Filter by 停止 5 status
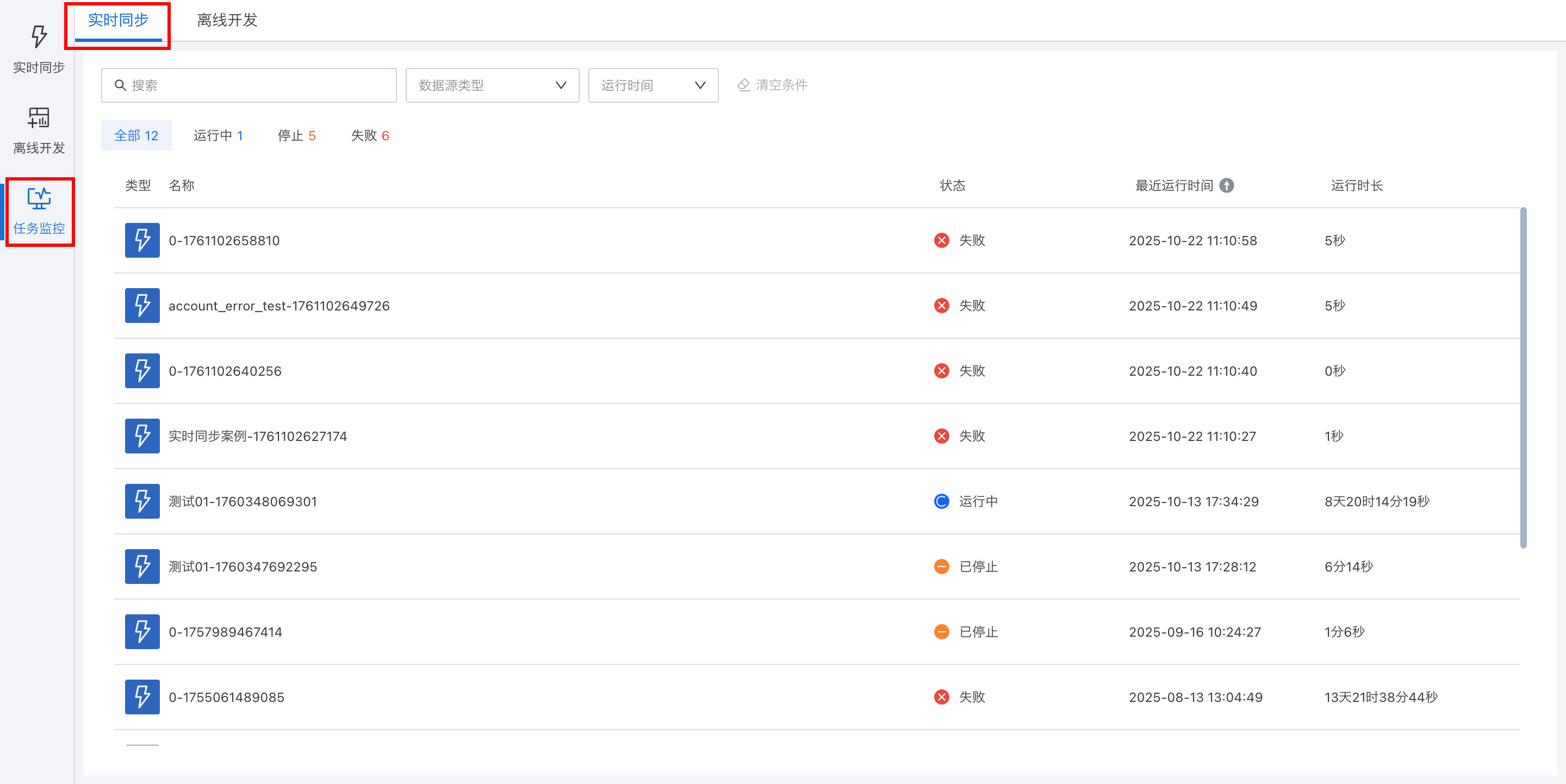 tap(296, 135)
